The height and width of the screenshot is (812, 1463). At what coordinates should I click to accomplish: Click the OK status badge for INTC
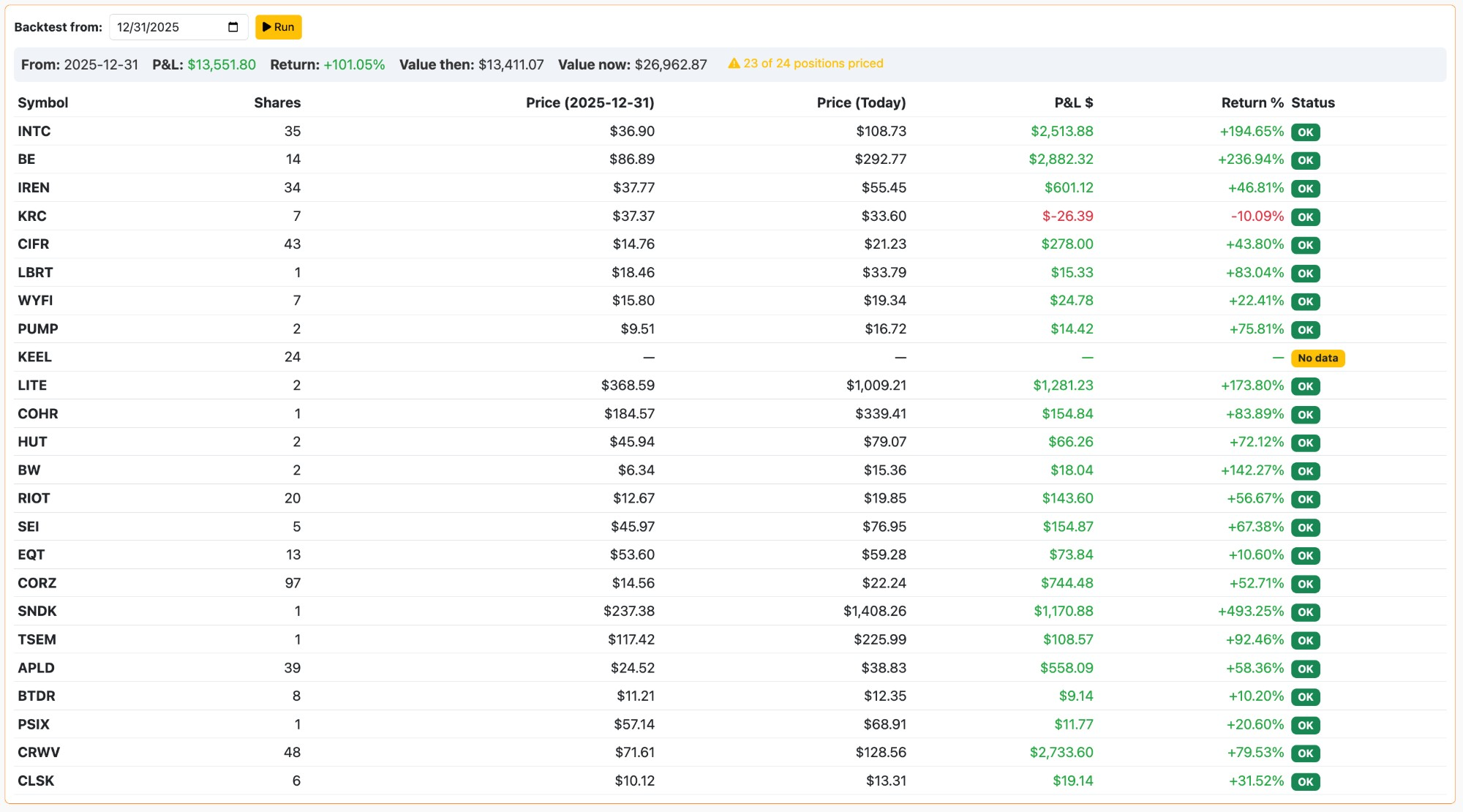pos(1306,132)
